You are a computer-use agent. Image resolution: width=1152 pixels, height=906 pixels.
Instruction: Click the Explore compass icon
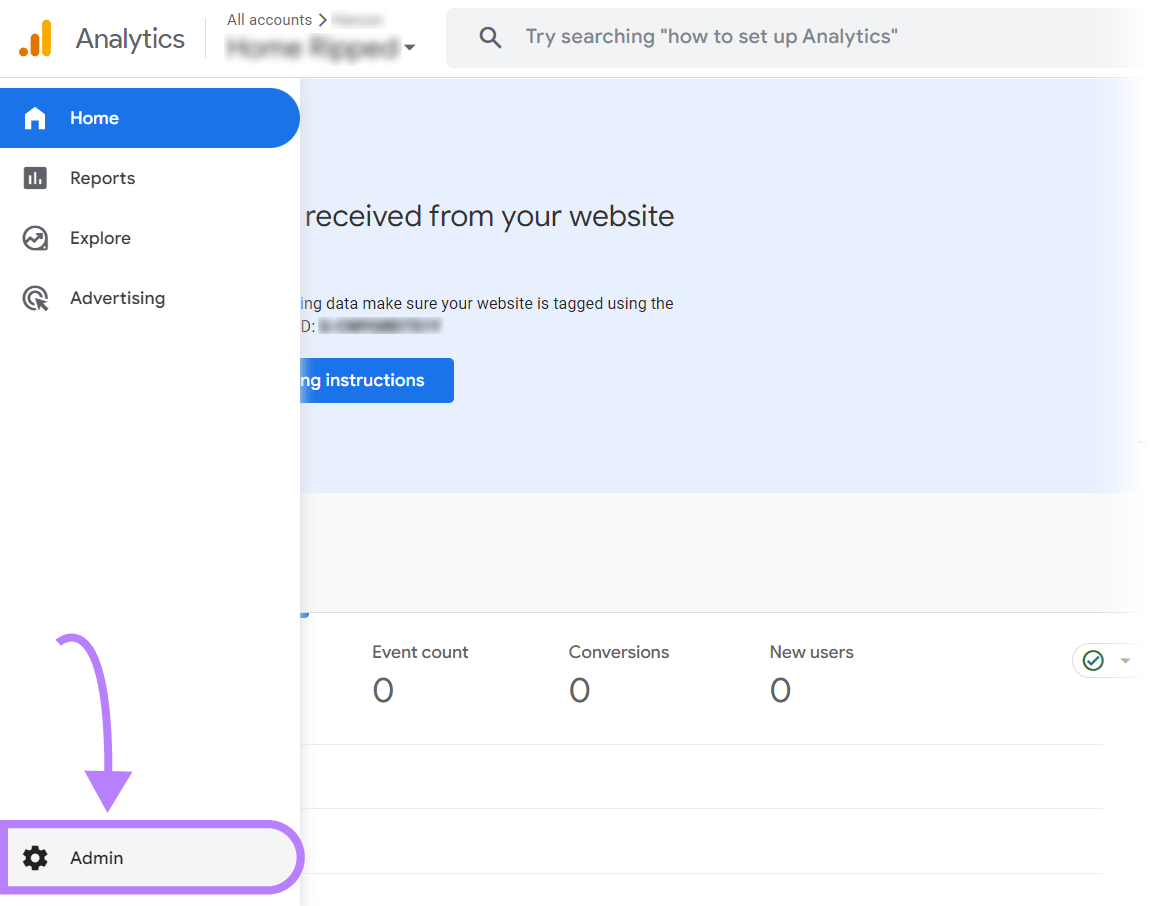point(35,238)
